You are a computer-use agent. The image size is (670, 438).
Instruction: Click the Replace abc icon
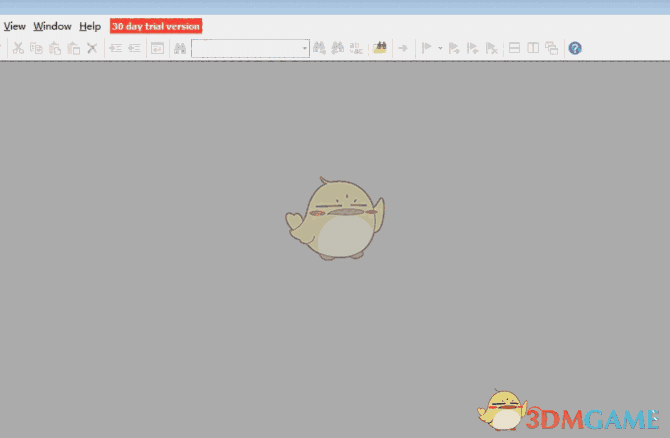(356, 48)
